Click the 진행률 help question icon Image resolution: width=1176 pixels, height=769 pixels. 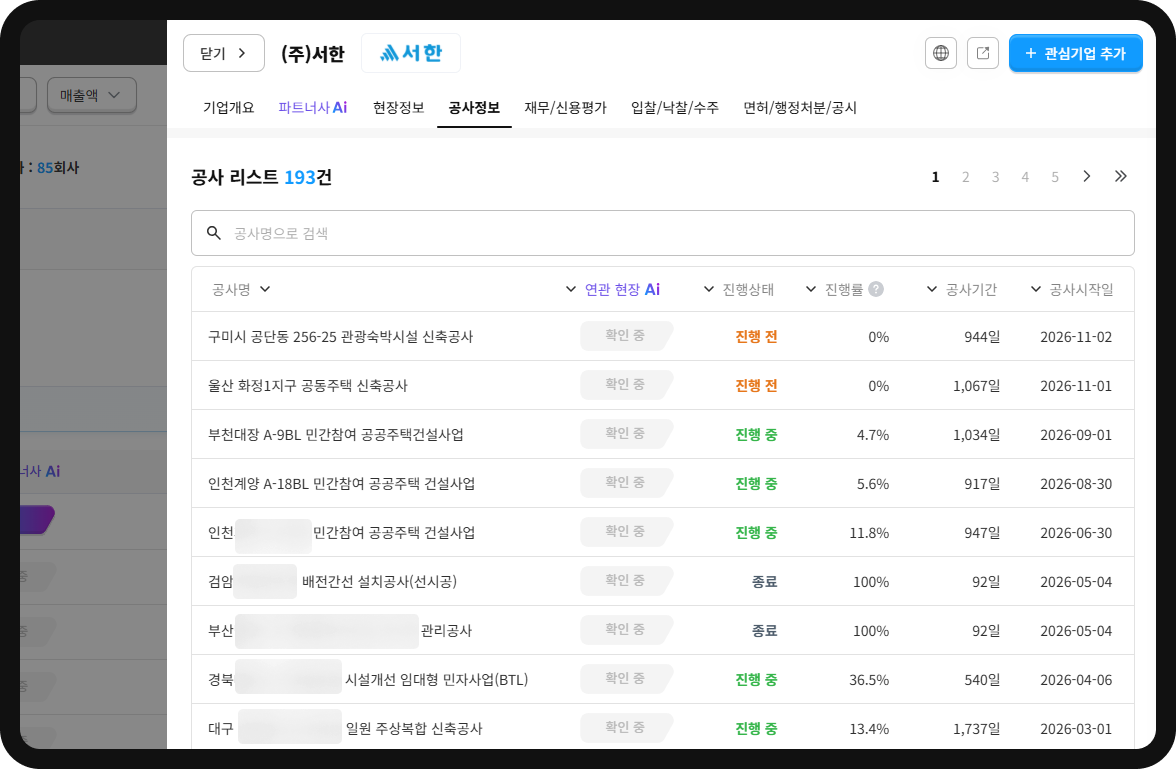tap(875, 289)
